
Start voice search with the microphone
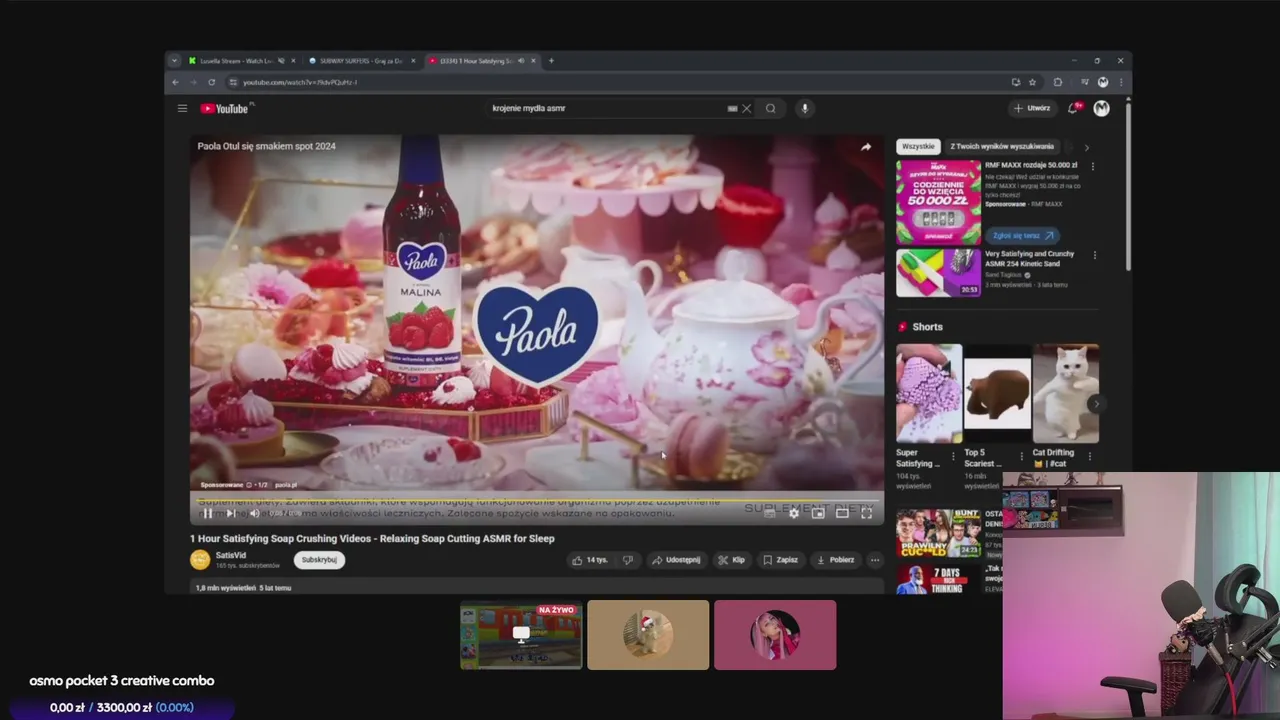(x=804, y=108)
